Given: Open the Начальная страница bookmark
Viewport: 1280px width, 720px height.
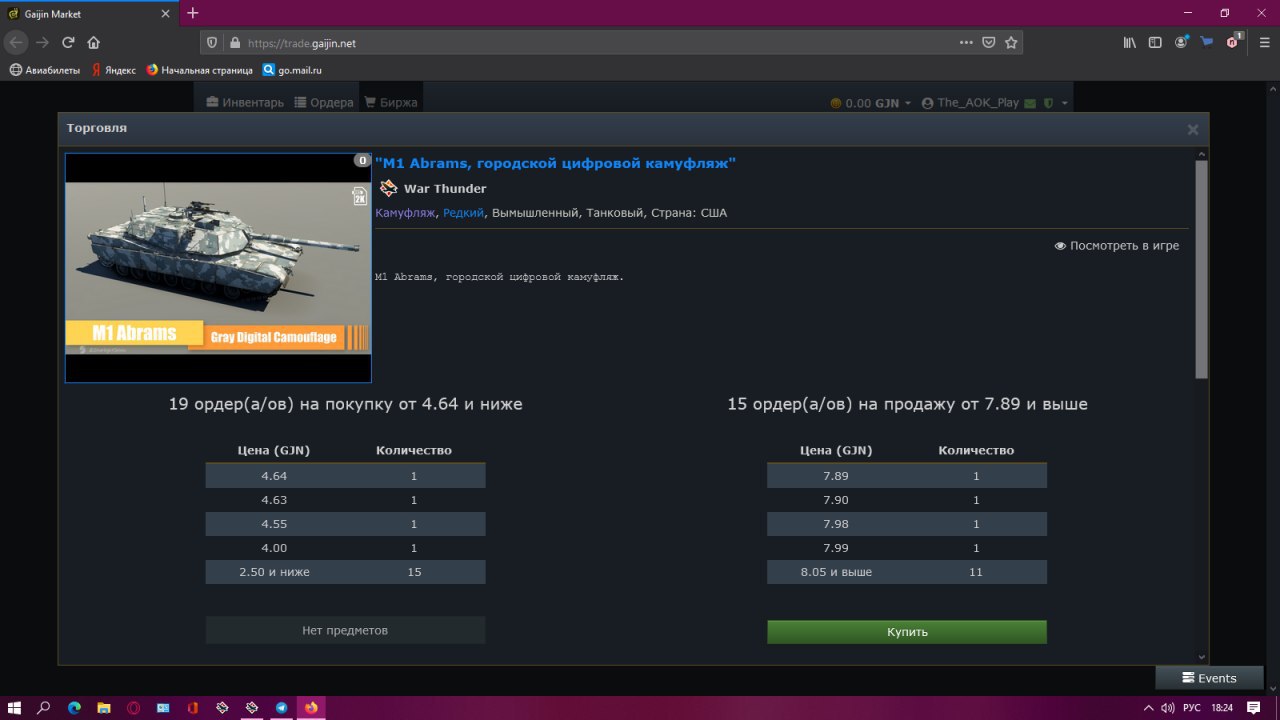Looking at the screenshot, I should click(198, 70).
